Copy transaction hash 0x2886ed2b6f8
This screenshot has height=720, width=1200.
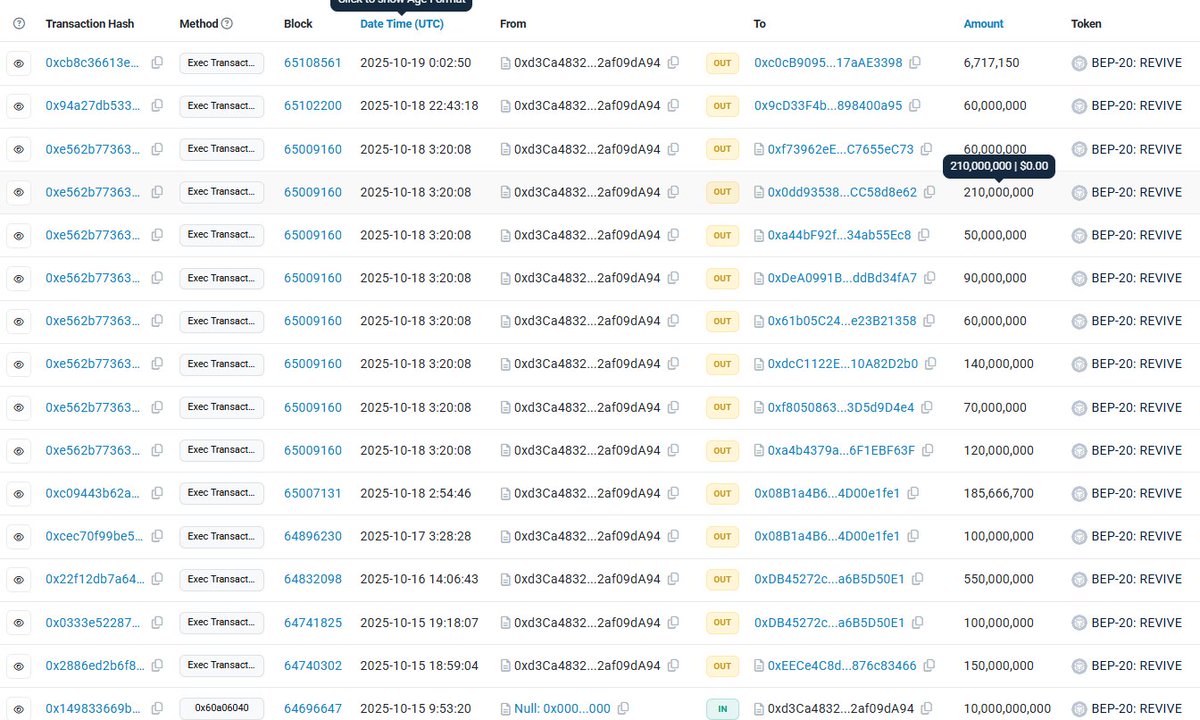tap(157, 666)
